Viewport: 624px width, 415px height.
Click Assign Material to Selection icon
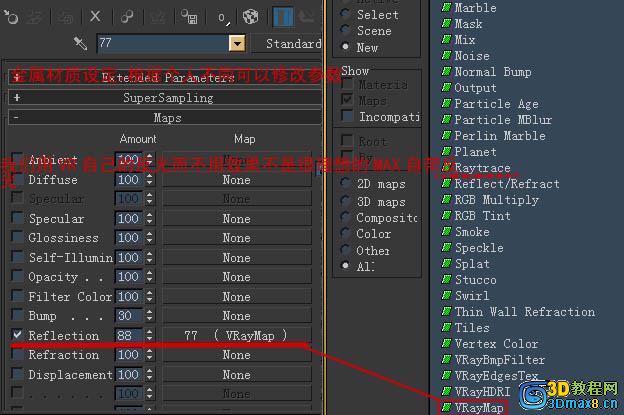coord(64,17)
